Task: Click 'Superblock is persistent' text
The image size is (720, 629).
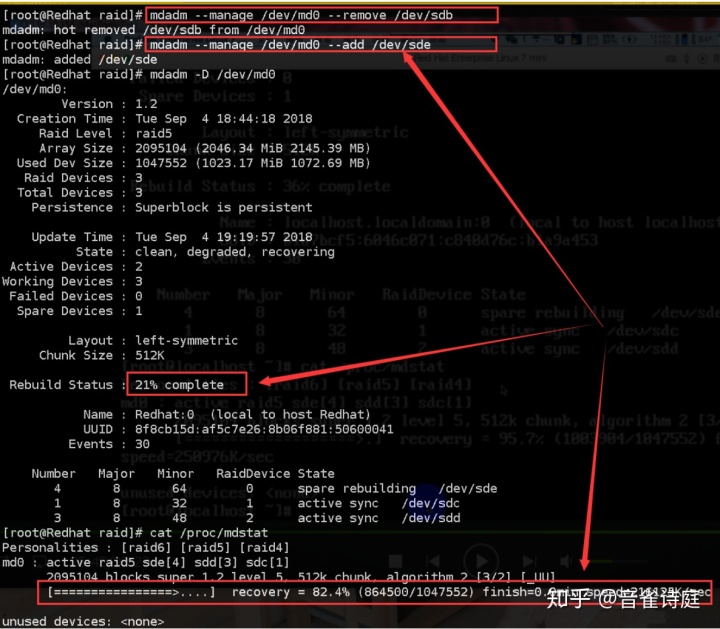Action: click(x=224, y=208)
